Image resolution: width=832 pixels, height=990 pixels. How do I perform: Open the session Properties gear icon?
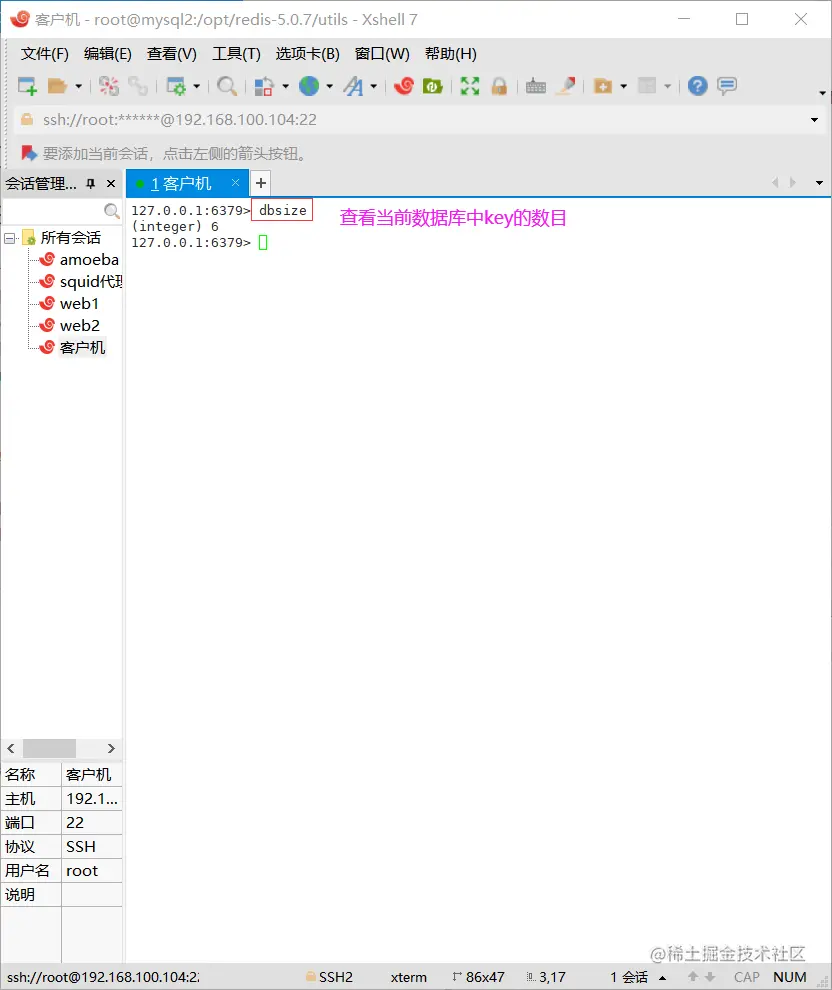coord(176,86)
